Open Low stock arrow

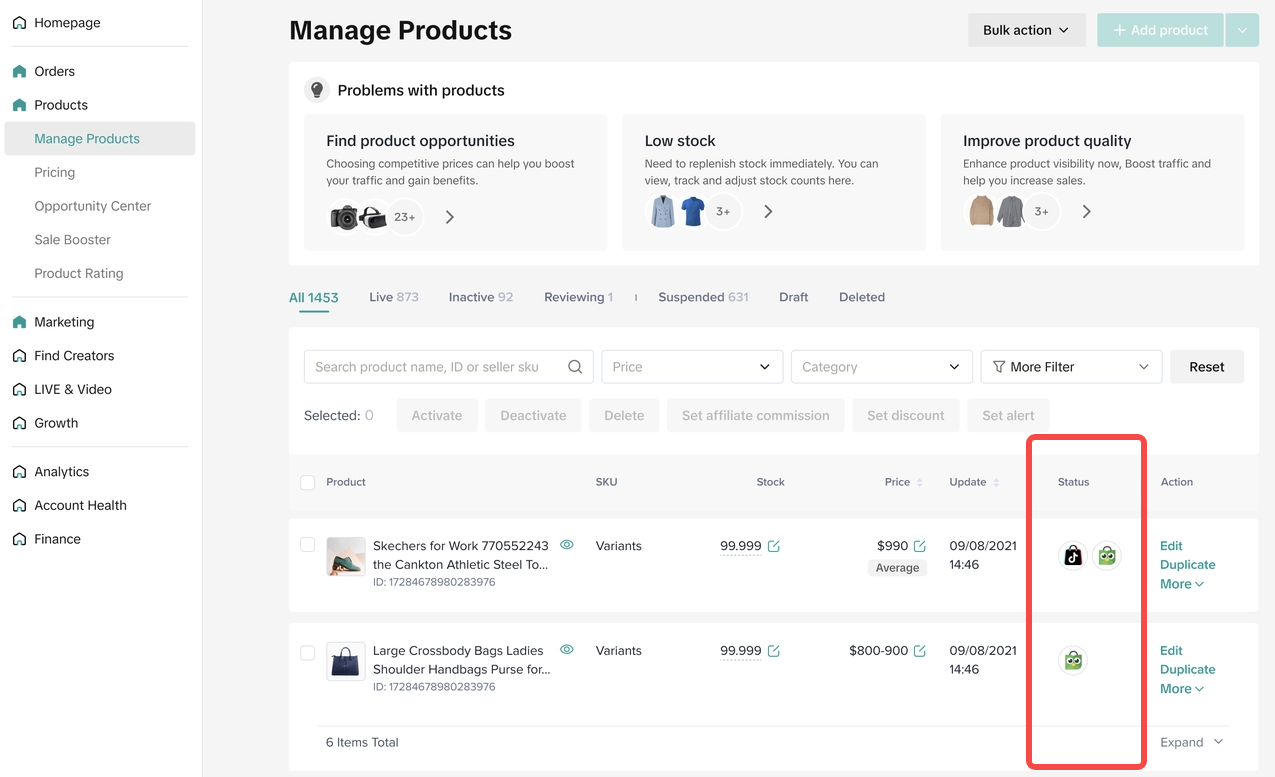(768, 212)
